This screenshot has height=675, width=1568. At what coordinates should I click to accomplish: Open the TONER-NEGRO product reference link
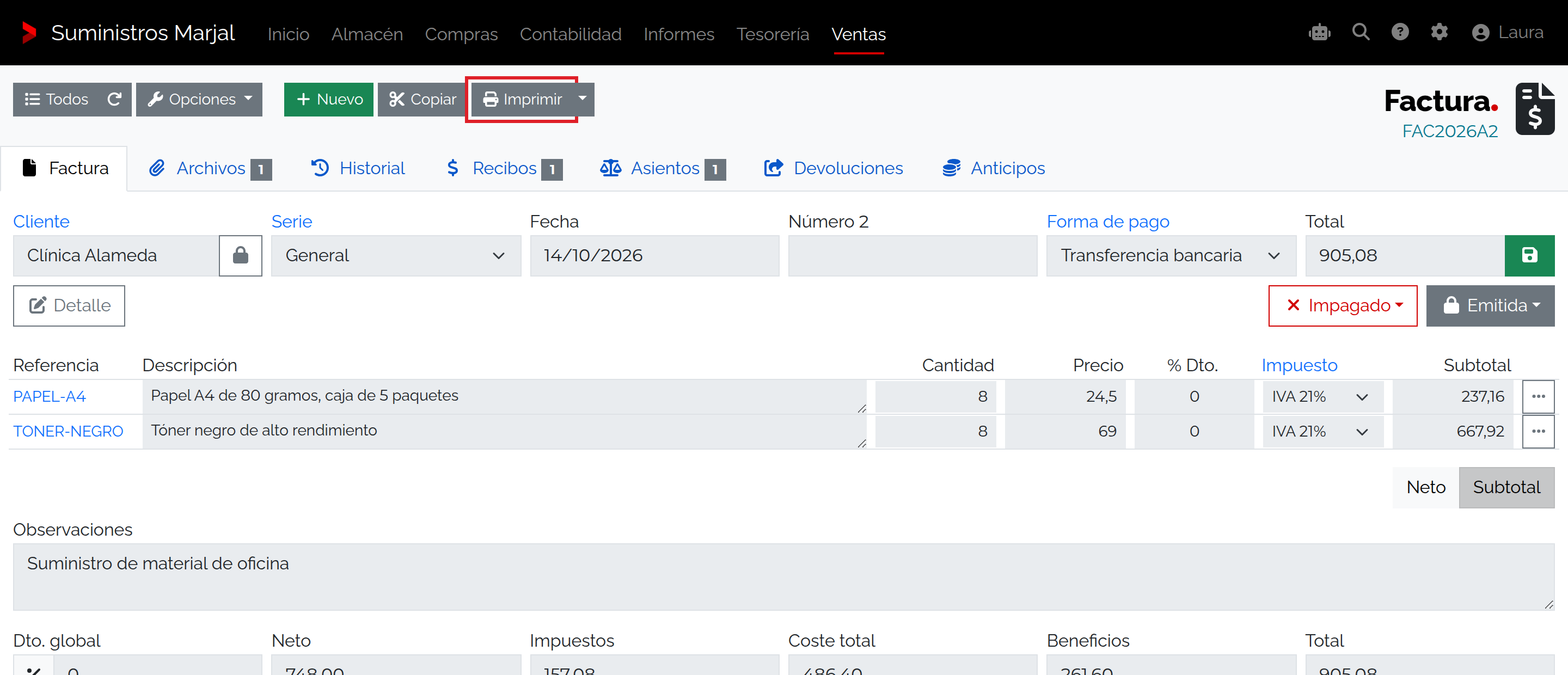click(x=68, y=432)
